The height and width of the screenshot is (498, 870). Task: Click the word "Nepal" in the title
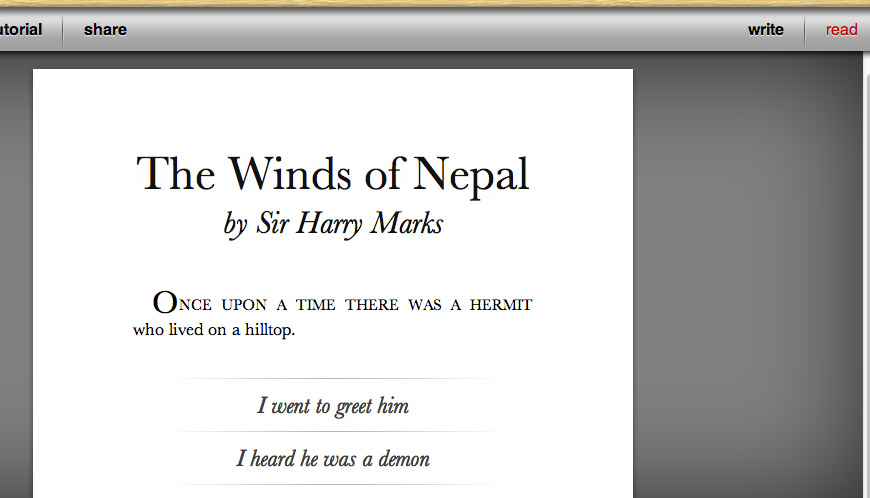[x=470, y=175]
